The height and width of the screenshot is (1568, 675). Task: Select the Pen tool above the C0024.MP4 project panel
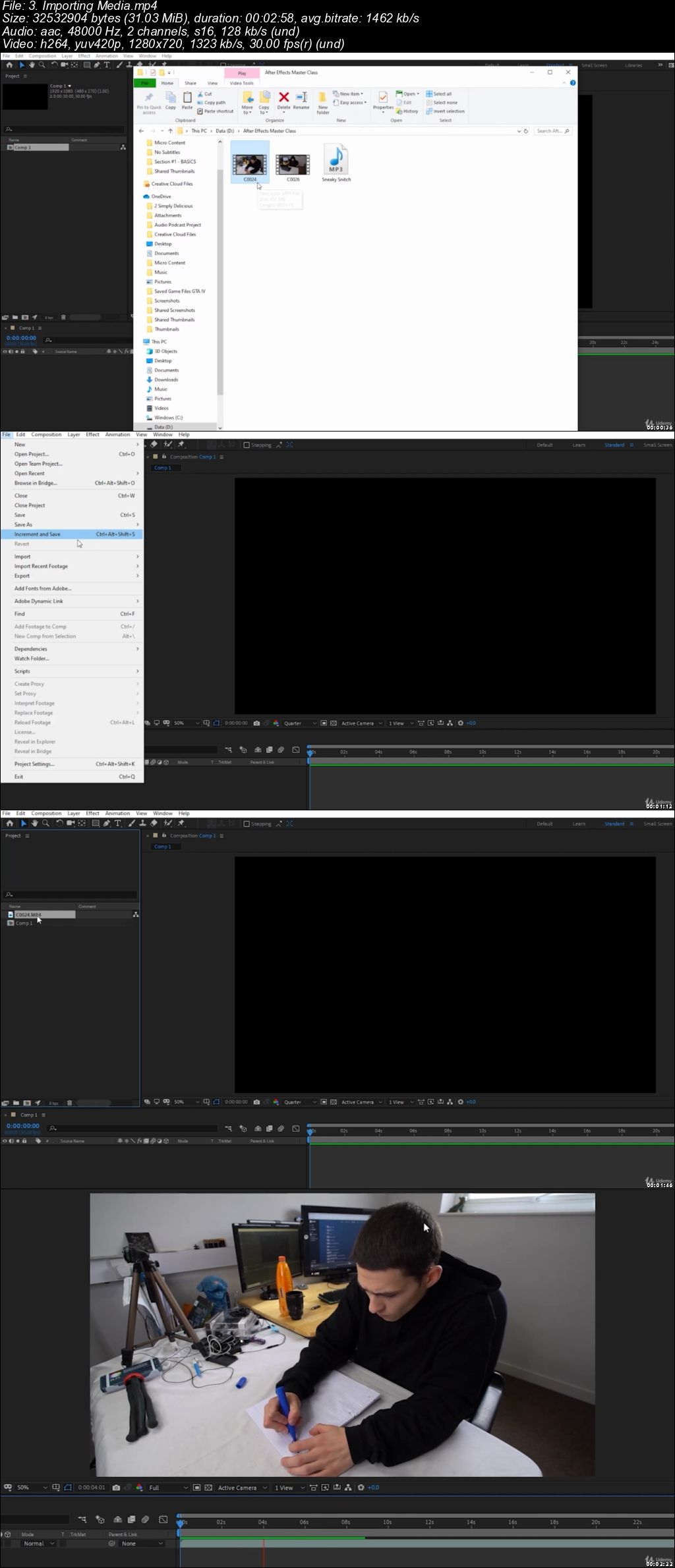tap(106, 823)
